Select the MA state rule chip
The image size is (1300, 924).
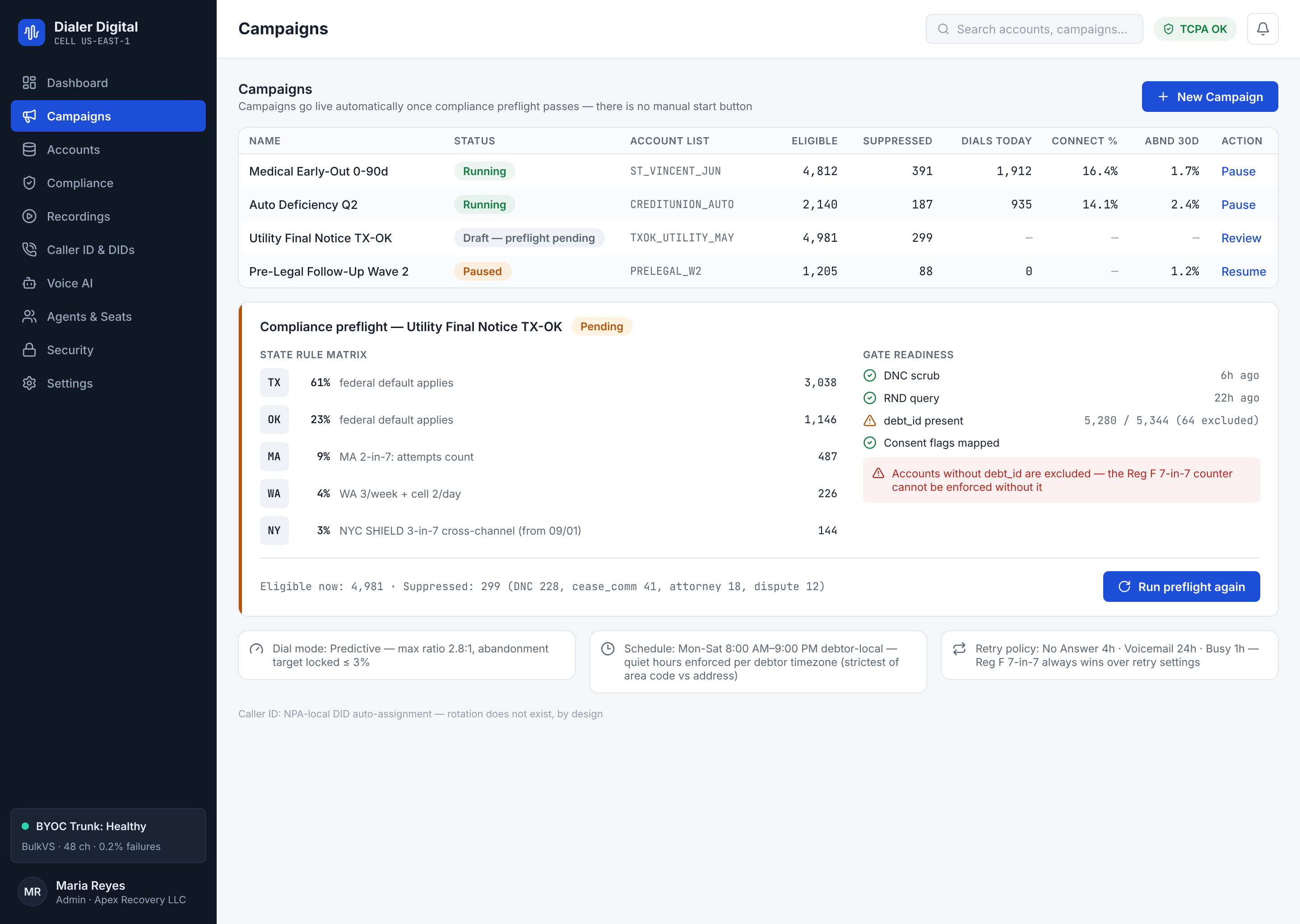tap(274, 456)
